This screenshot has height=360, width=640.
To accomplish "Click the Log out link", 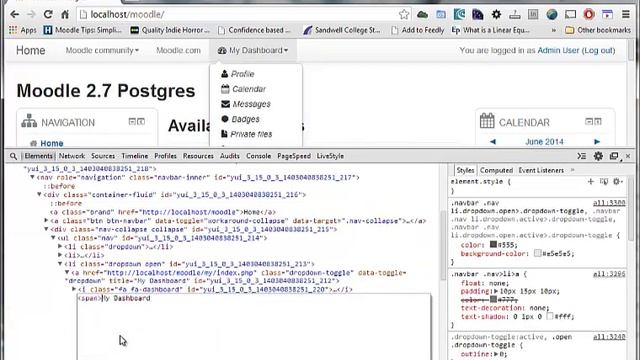I will click(x=598, y=50).
